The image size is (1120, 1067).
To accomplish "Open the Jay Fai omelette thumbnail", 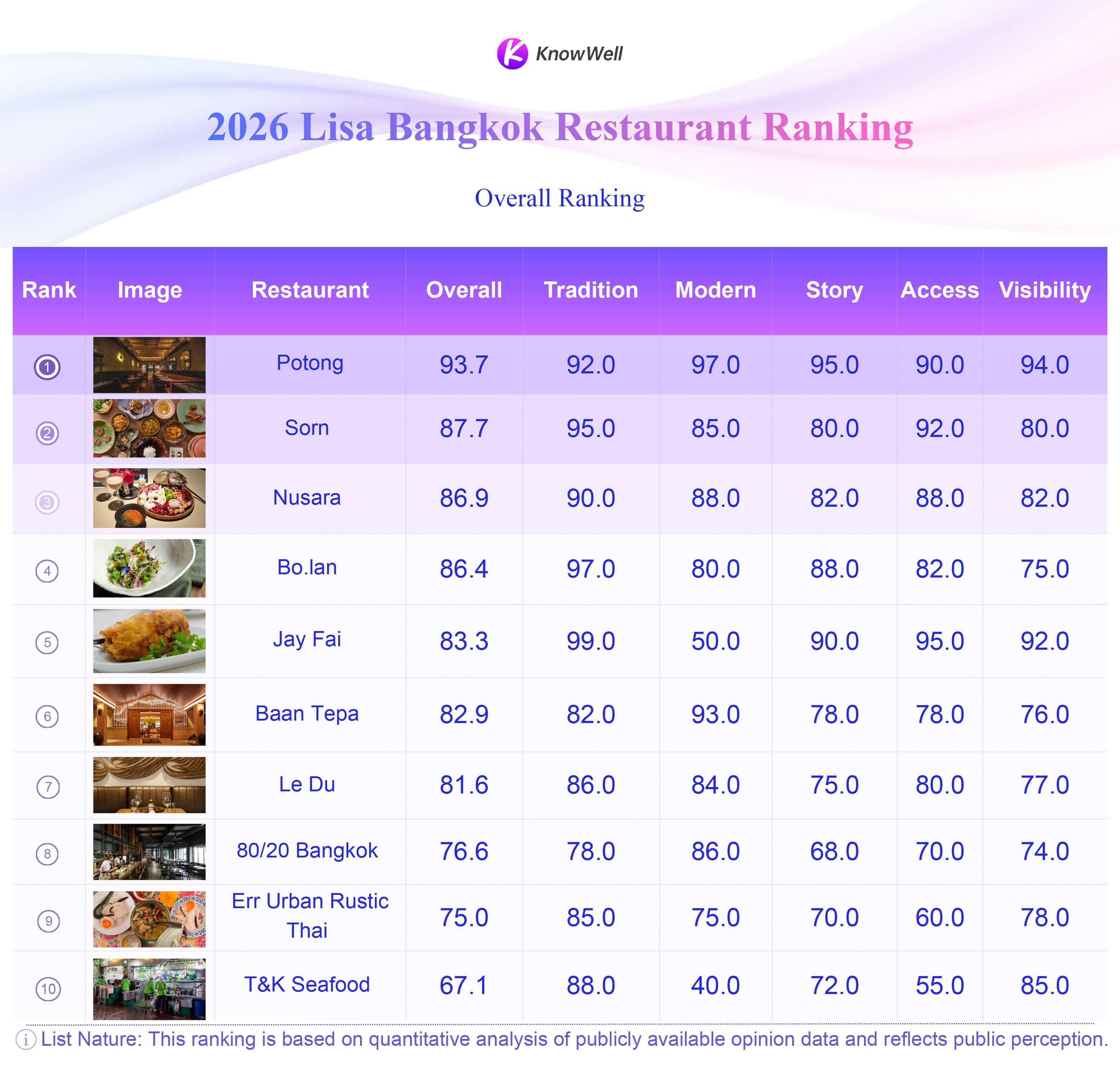I will pos(149,641).
